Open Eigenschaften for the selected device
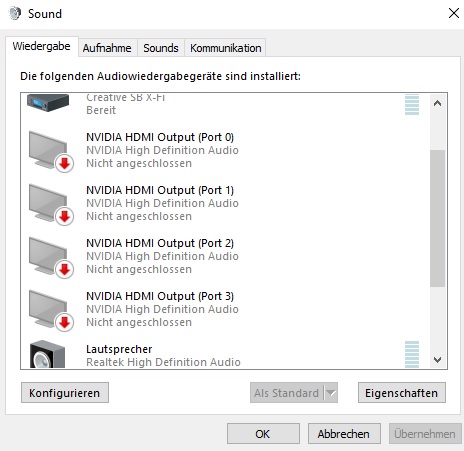This screenshot has height=451, width=464. tap(402, 393)
